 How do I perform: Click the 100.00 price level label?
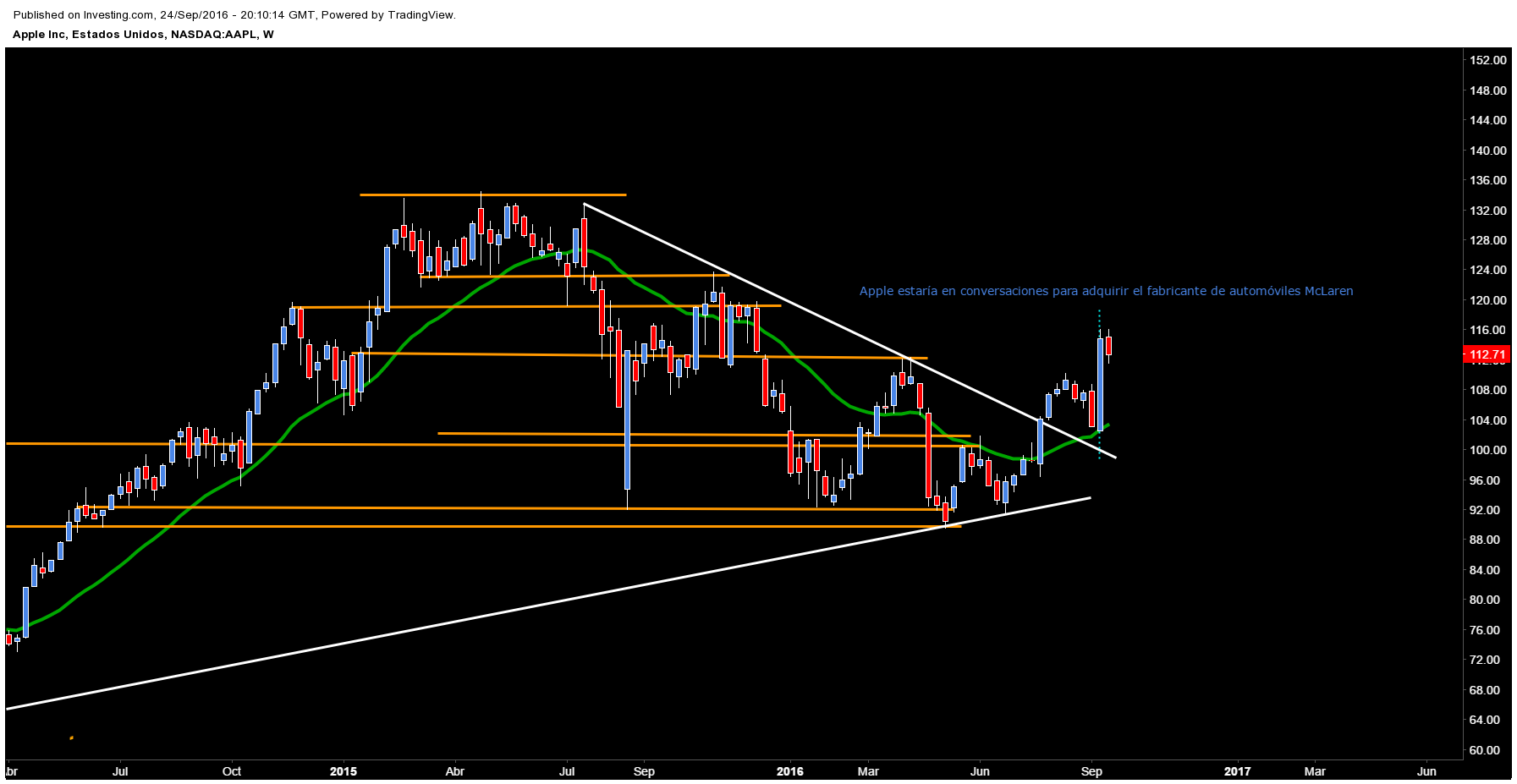click(x=1487, y=450)
